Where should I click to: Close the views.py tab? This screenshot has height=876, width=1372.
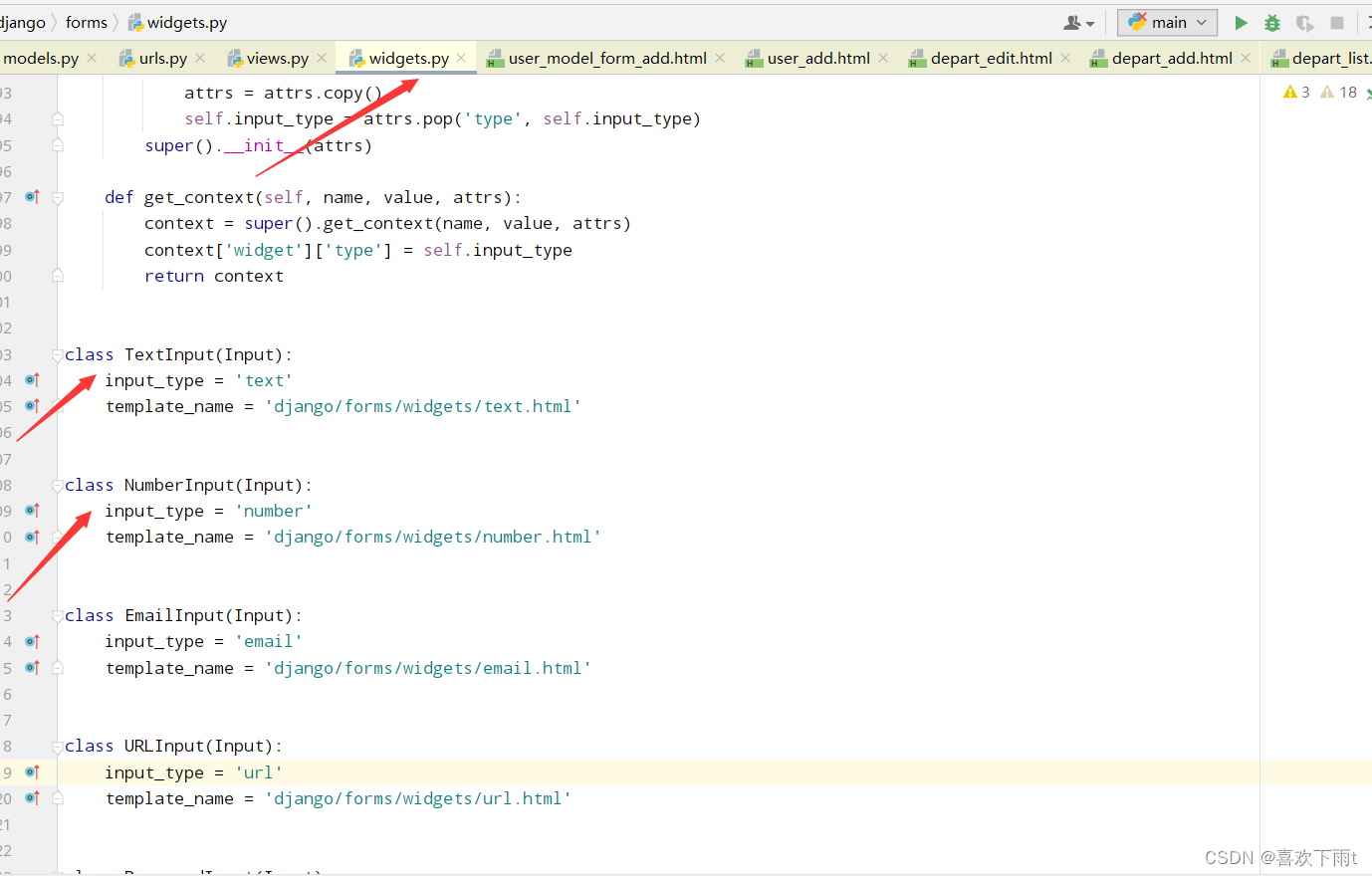pyautogui.click(x=322, y=58)
